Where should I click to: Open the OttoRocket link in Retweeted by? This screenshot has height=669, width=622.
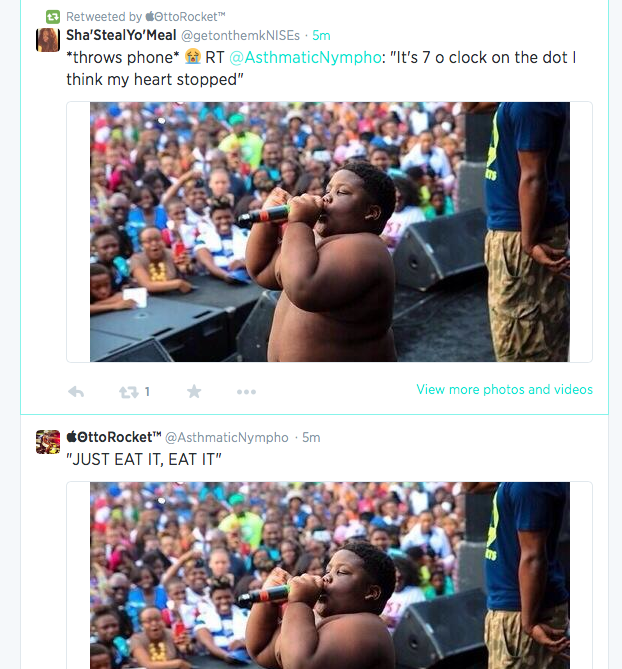[186, 17]
